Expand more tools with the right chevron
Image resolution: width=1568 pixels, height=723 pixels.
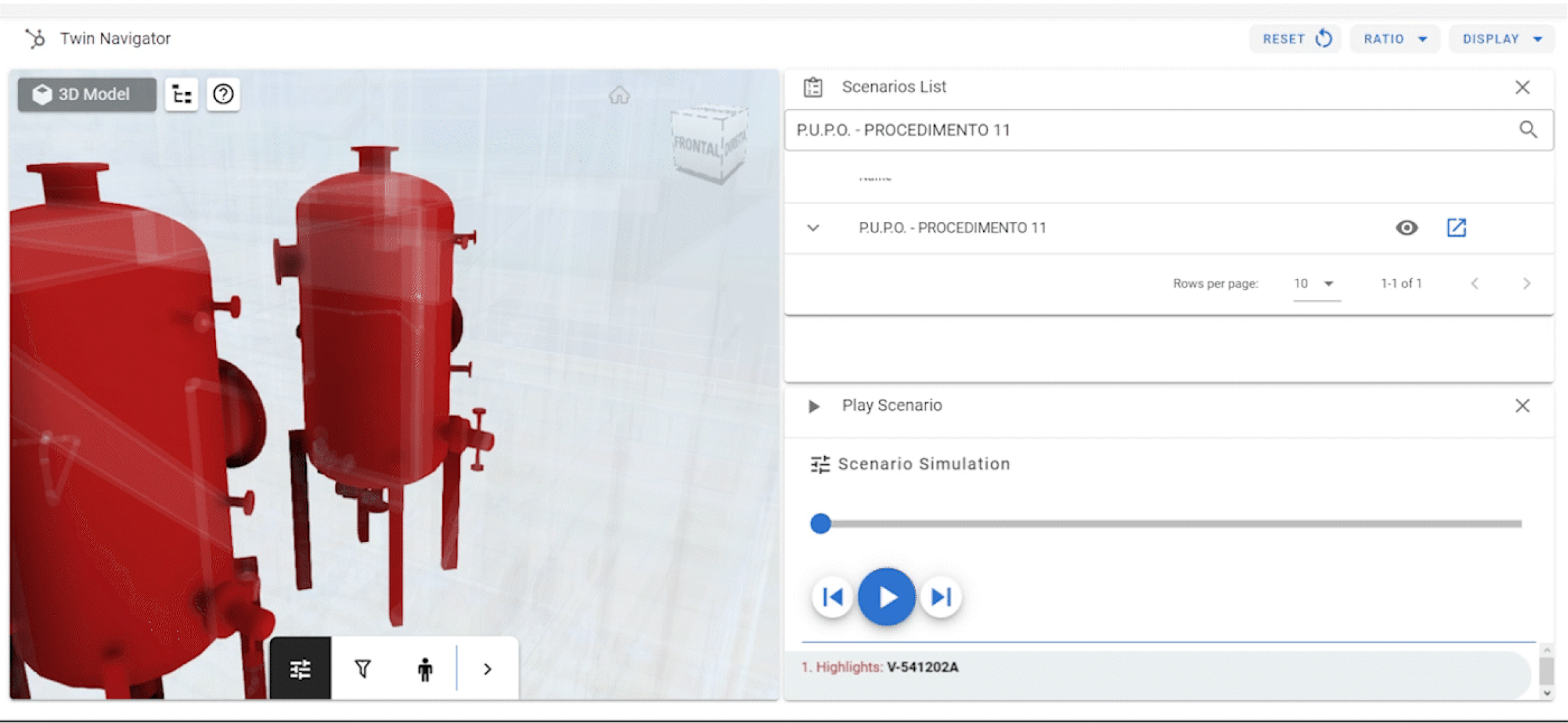click(487, 669)
